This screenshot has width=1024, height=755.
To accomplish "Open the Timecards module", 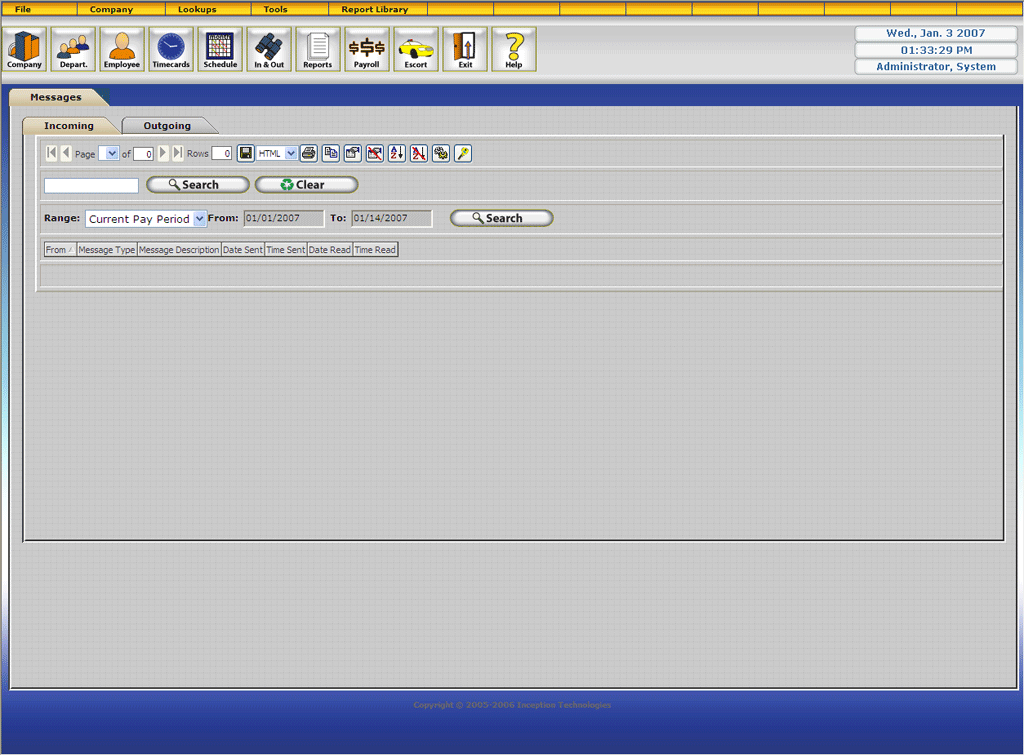I will point(170,49).
